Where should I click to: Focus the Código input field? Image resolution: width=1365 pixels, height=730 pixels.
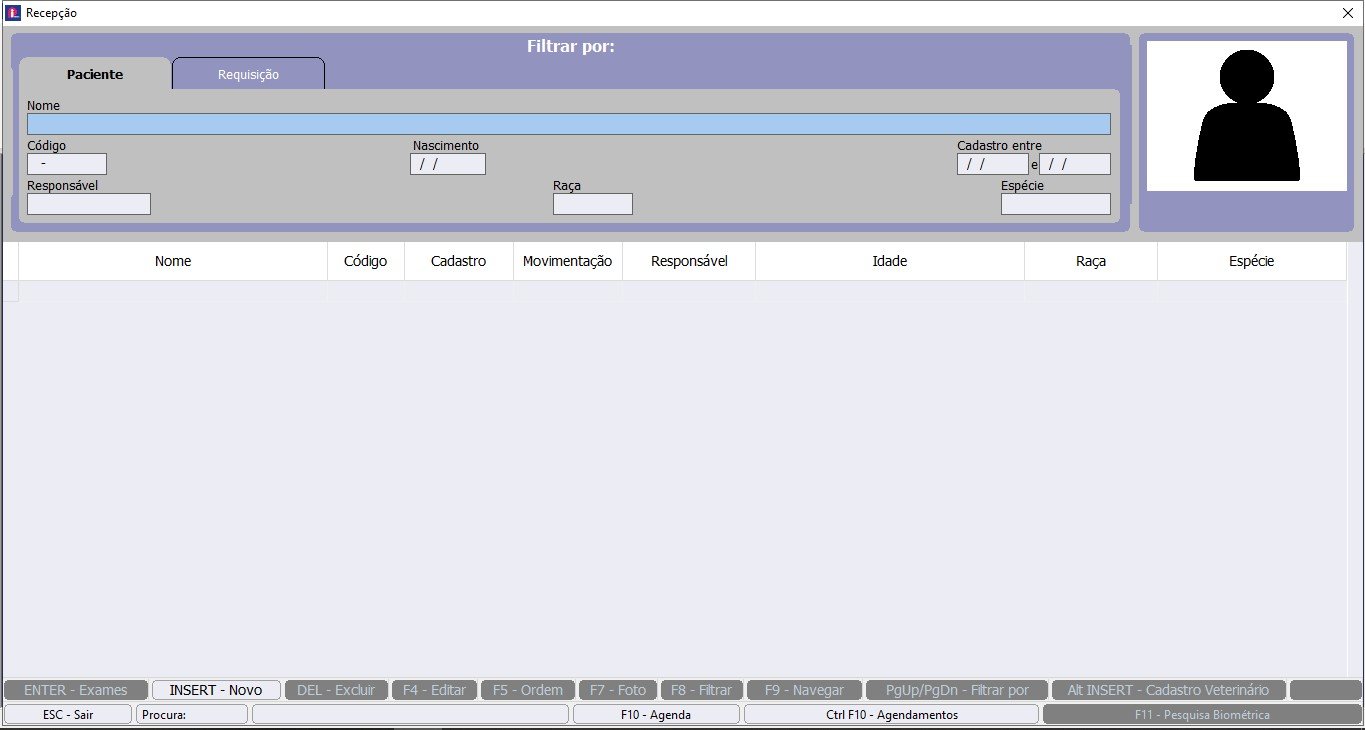point(67,164)
